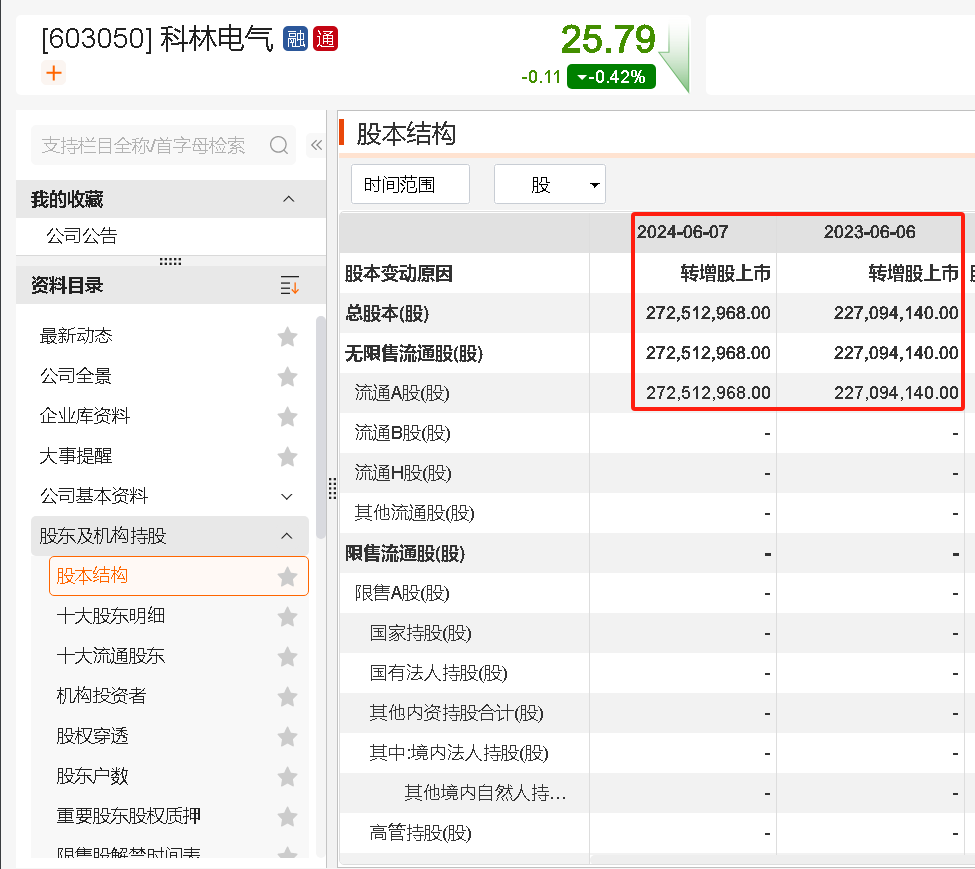Open the 股 unit dropdown
Screen dimensions: 975x869
(550, 184)
